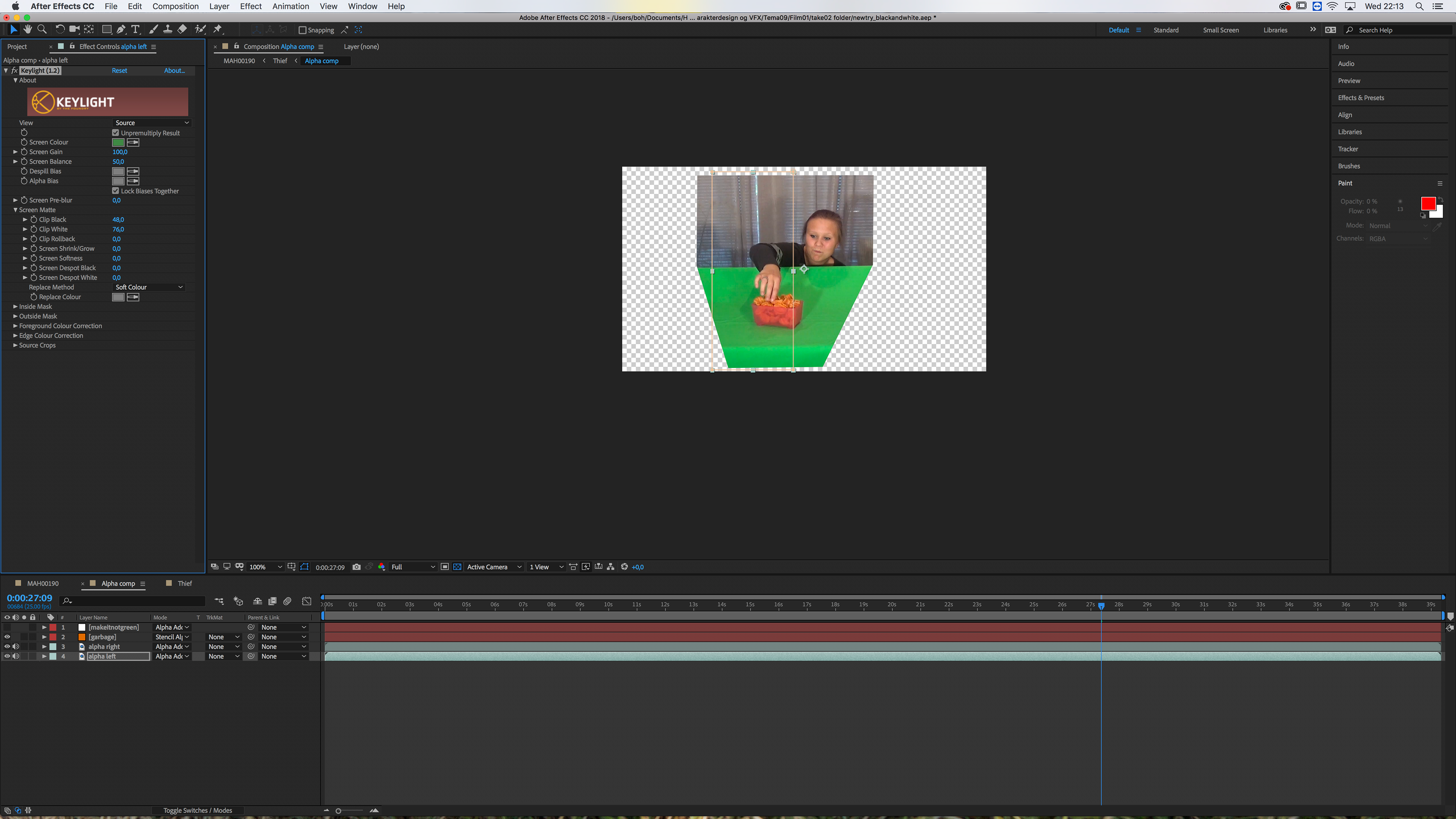Select the Rotation tool
This screenshot has width=1456, height=819.
point(60,30)
